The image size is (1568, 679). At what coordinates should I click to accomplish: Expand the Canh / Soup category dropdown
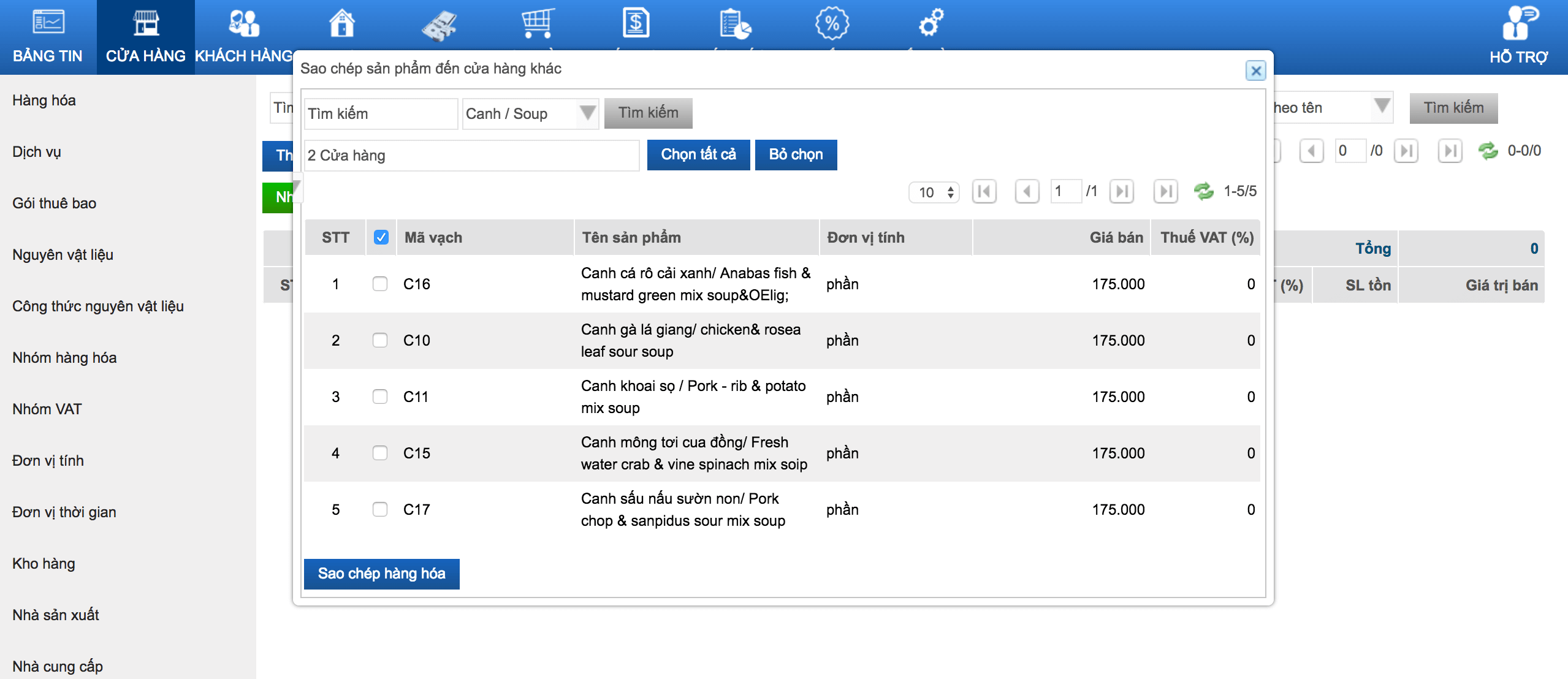[x=530, y=113]
